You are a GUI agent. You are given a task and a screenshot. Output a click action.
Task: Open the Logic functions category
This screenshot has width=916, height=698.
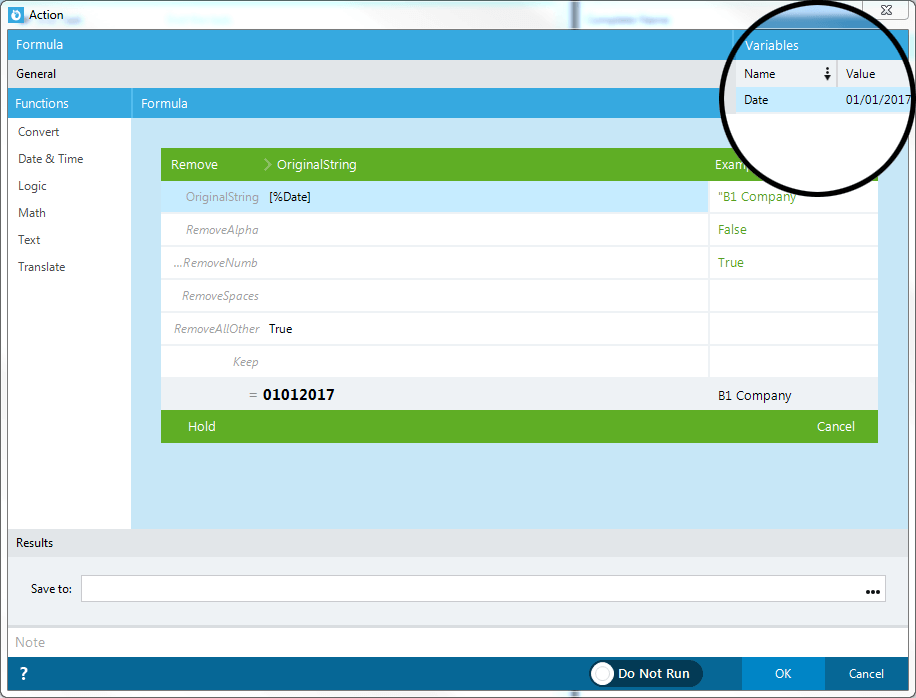[32, 186]
